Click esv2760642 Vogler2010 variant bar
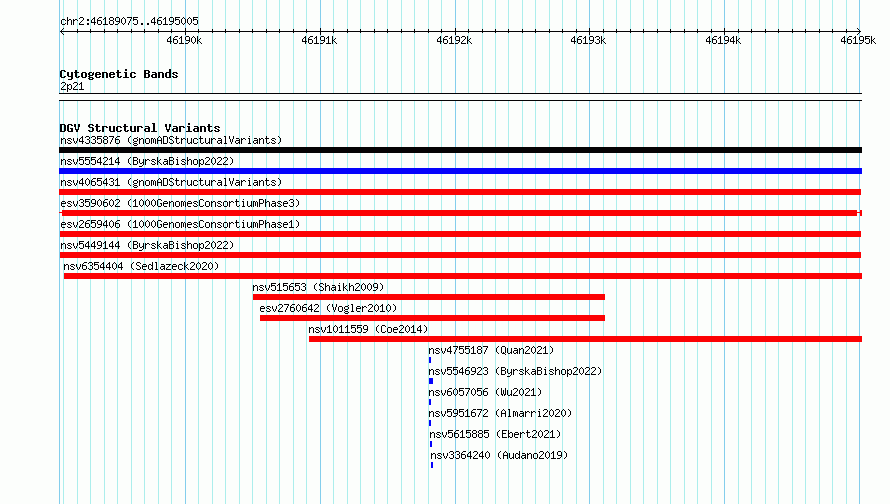 pos(432,318)
